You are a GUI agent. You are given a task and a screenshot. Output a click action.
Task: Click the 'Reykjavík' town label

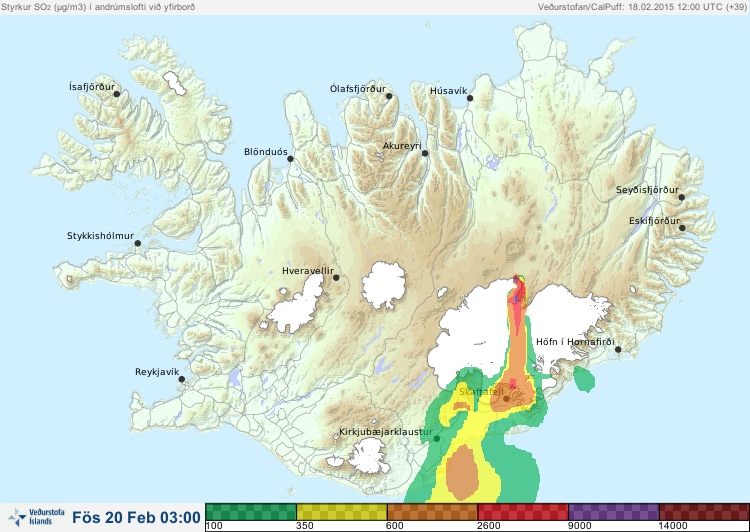pyautogui.click(x=157, y=372)
